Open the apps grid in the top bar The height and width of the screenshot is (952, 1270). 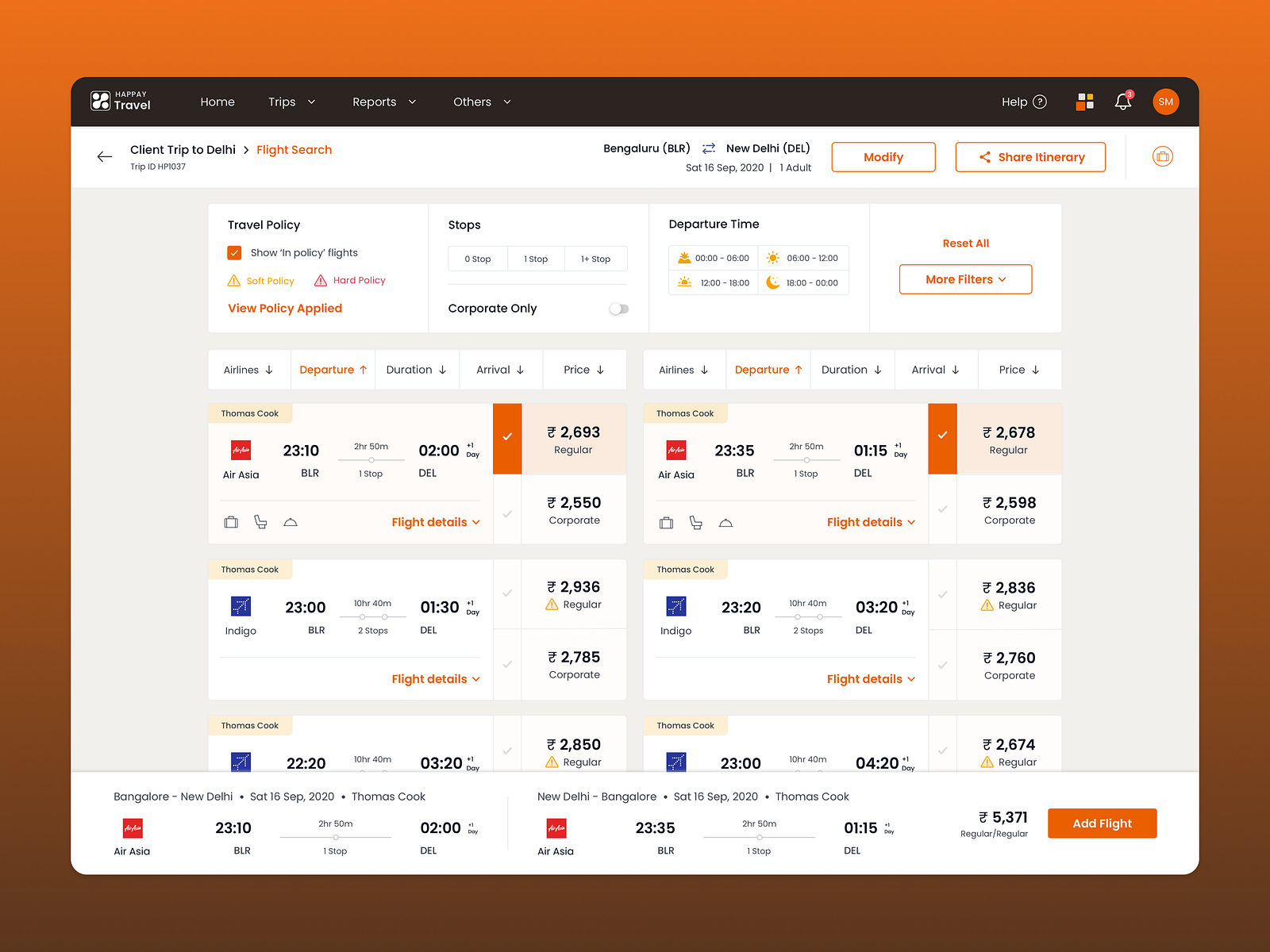(x=1084, y=102)
